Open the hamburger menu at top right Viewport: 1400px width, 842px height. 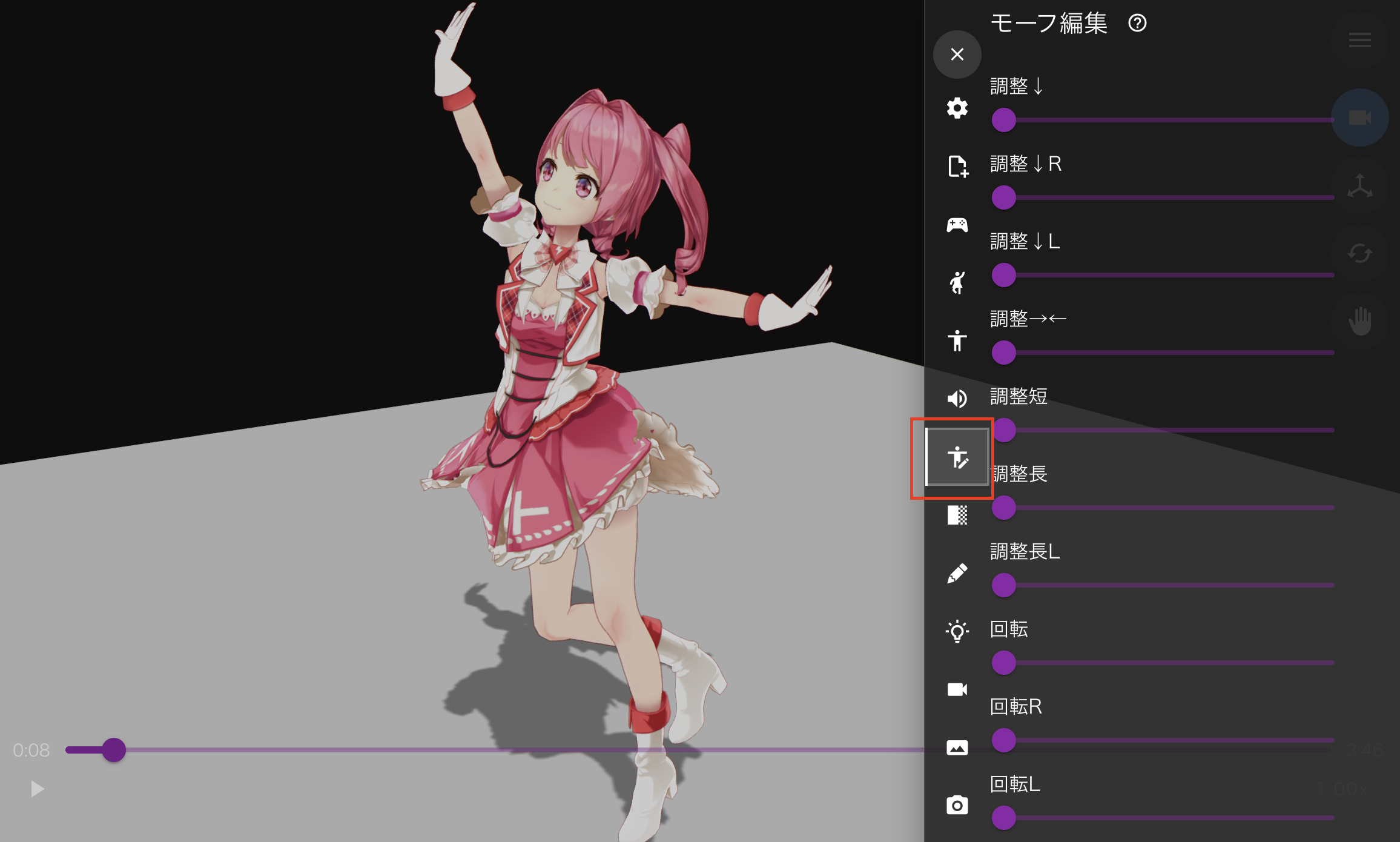pyautogui.click(x=1359, y=41)
